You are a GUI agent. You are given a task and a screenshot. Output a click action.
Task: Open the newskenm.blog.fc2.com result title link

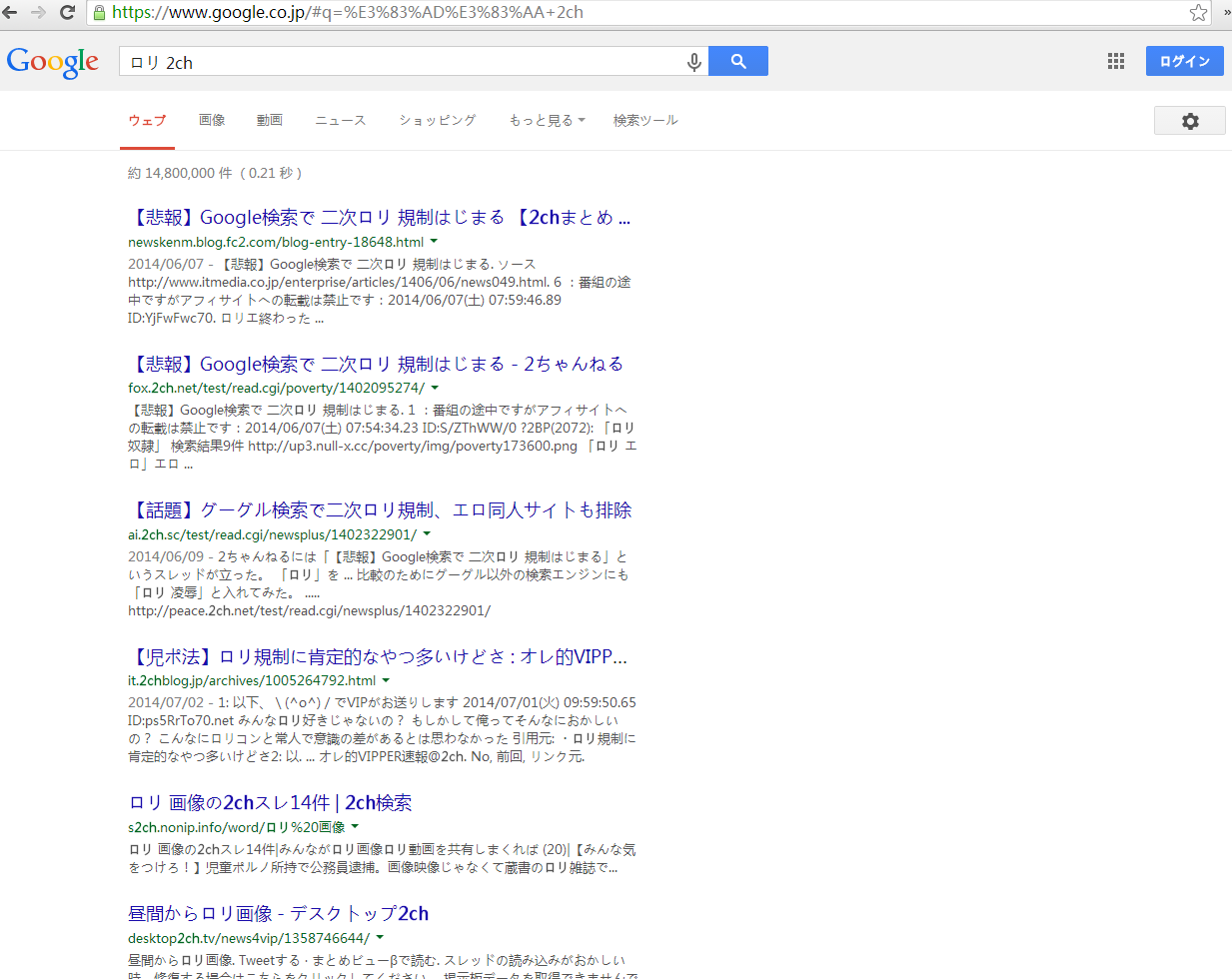(380, 218)
